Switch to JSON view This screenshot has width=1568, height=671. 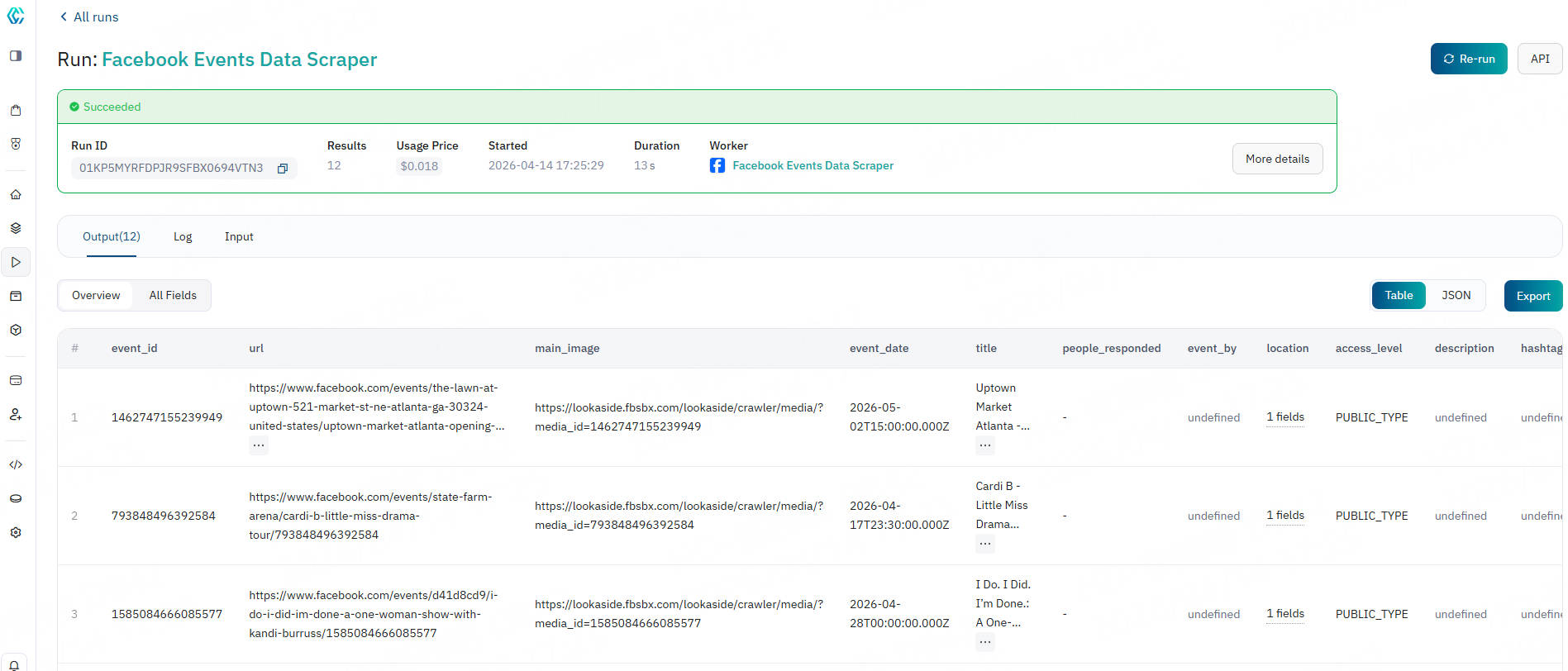(1456, 295)
